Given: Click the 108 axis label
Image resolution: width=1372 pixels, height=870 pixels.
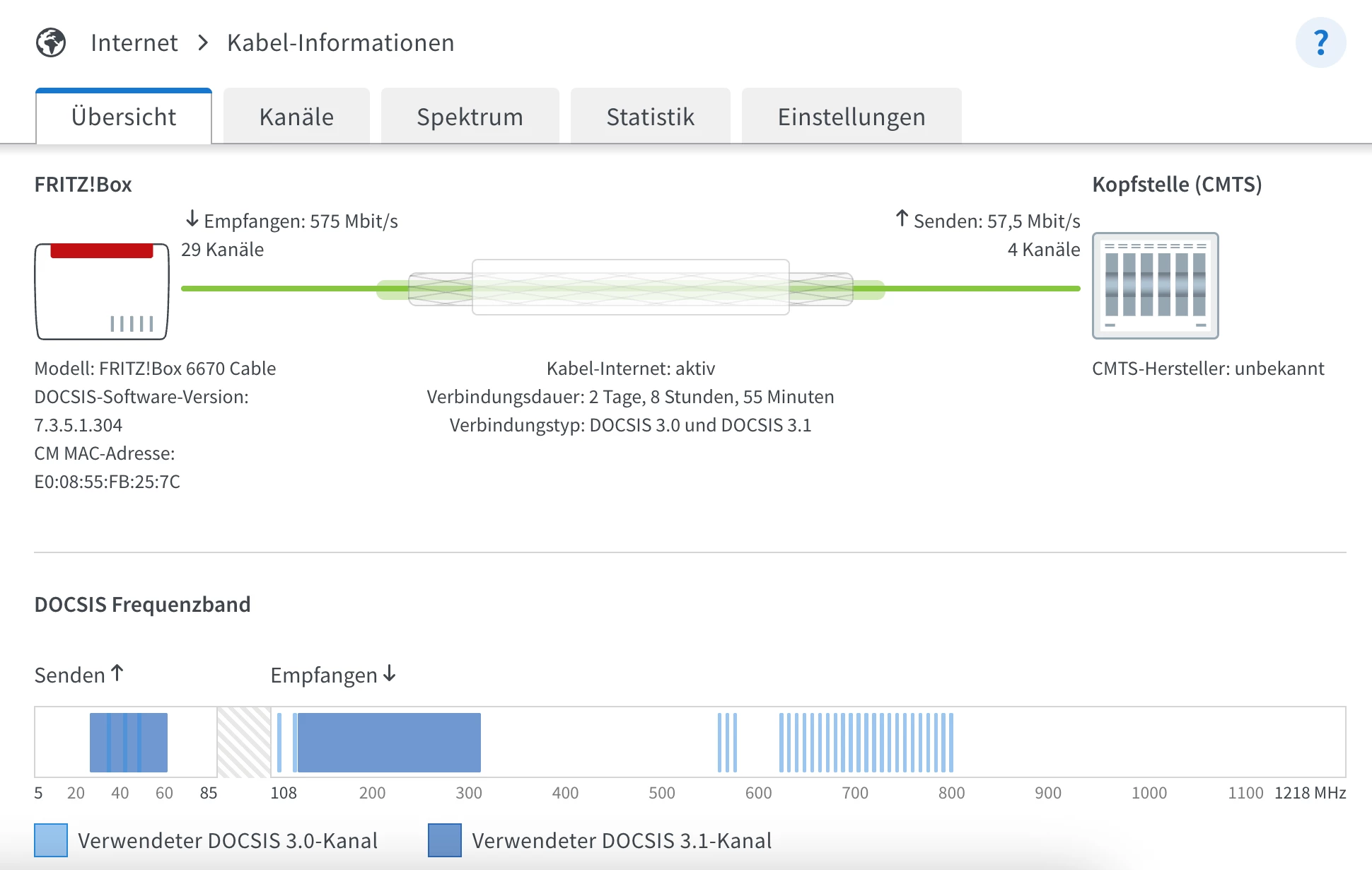Looking at the screenshot, I should point(284,793).
